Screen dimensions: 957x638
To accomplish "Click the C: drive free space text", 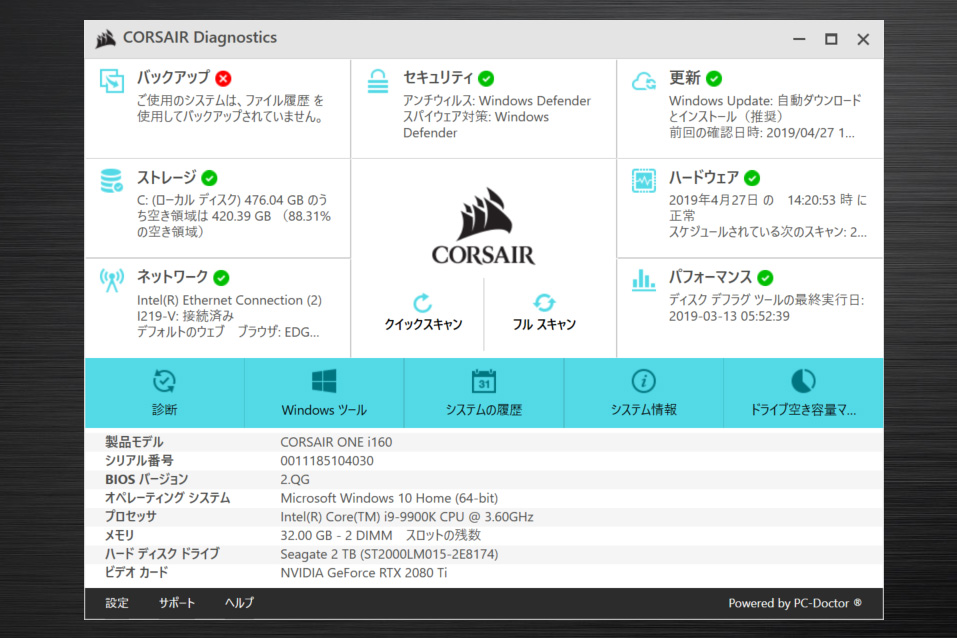I will 234,216.
